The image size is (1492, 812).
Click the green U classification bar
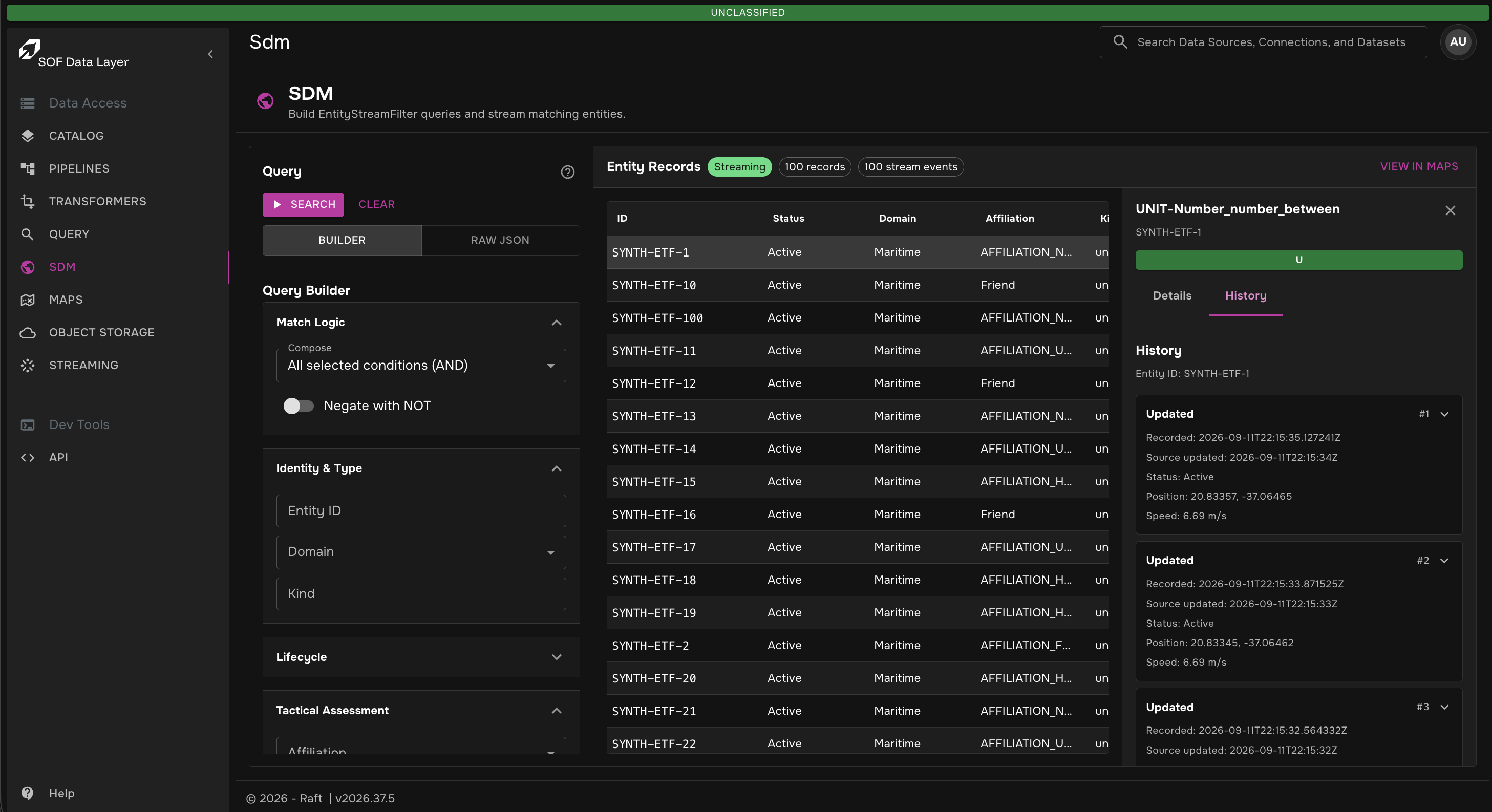click(1298, 260)
